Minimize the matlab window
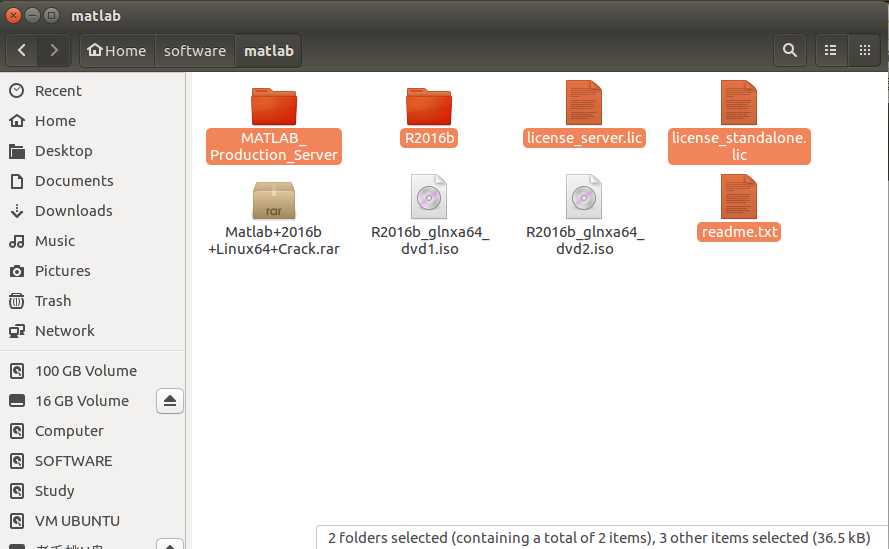The width and height of the screenshot is (889, 549). coord(32,15)
